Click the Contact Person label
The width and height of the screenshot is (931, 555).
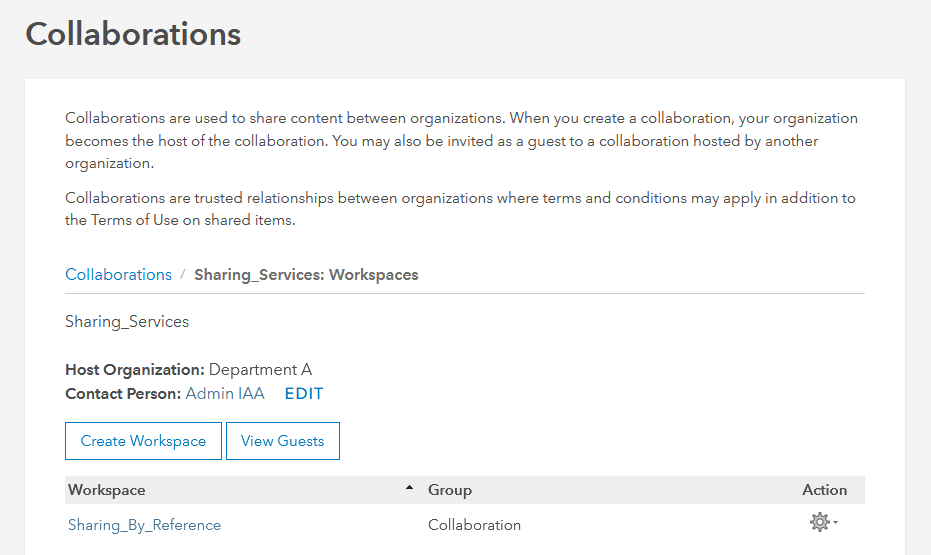click(123, 394)
